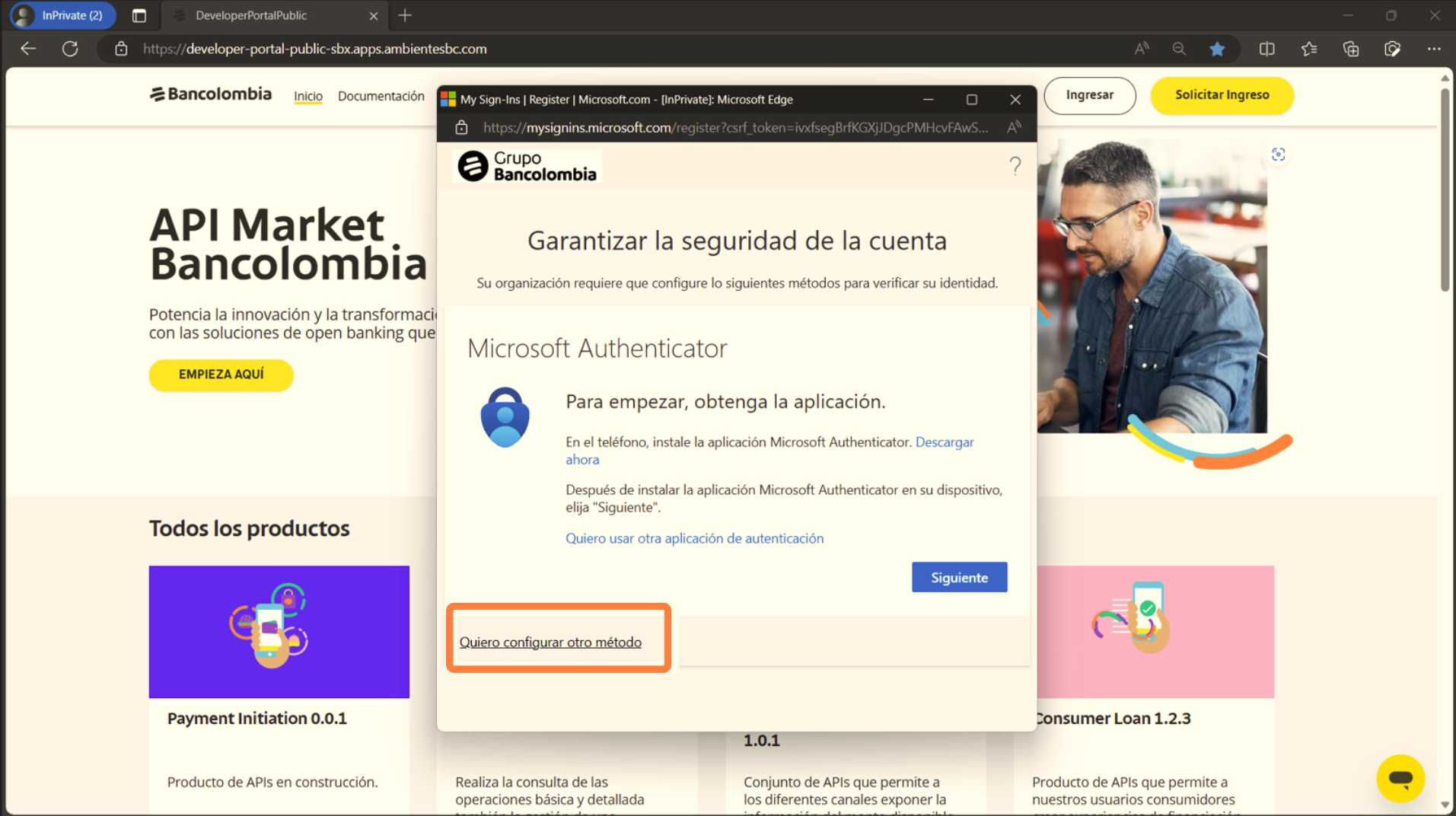The width and height of the screenshot is (1456, 816).
Task: Click the EMPIEZA AQUÍ button
Action: 221,375
